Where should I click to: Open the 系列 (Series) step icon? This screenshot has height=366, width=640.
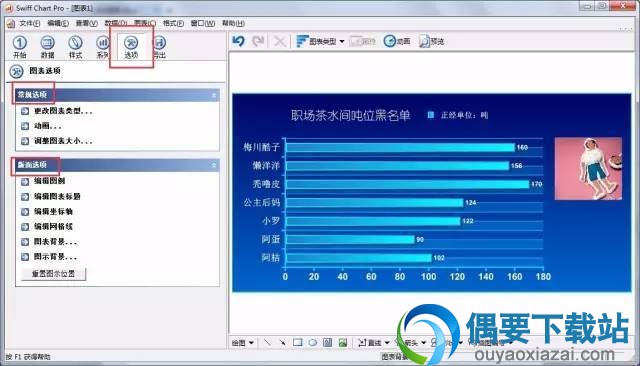102,47
